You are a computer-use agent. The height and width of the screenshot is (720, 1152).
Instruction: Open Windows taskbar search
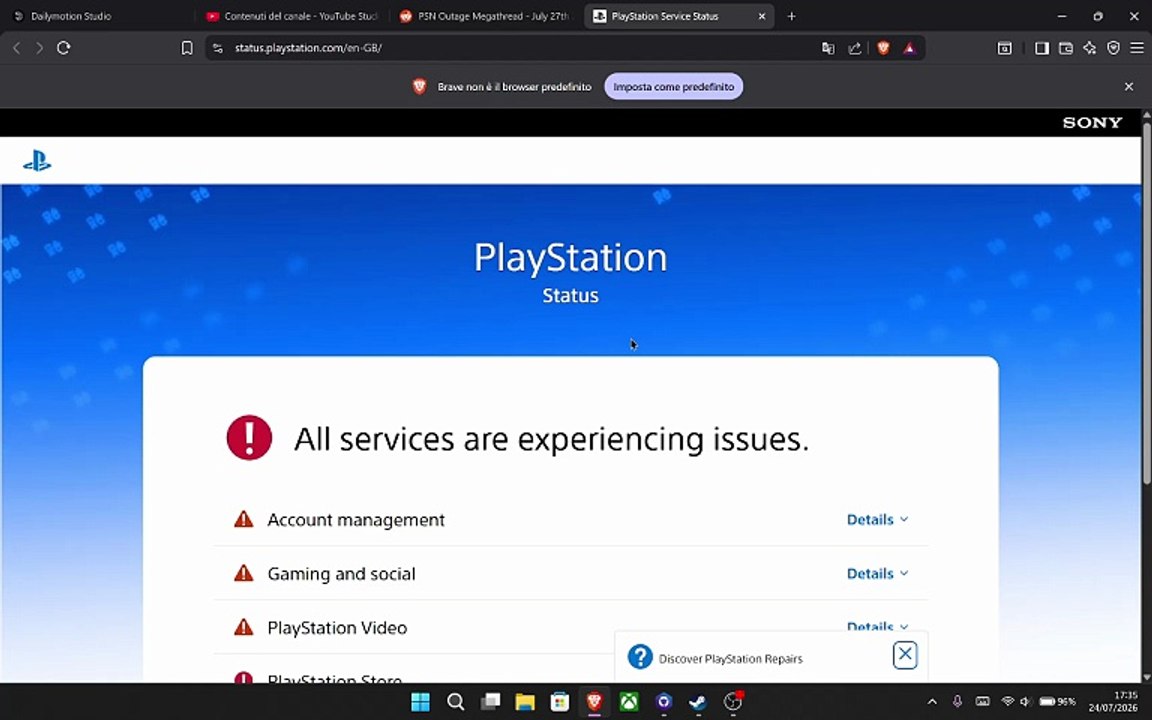[x=456, y=702]
